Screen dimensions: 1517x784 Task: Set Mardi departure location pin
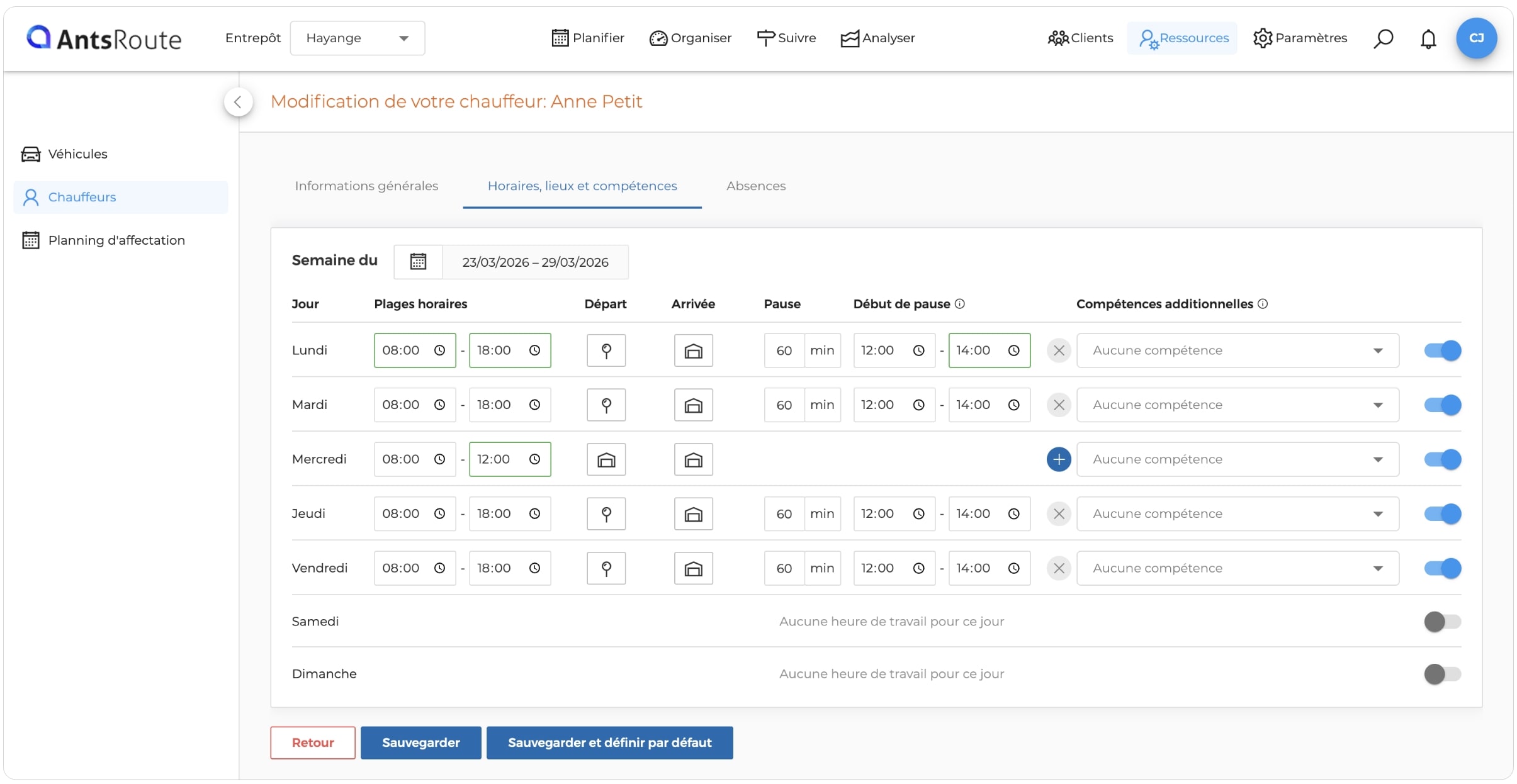[x=606, y=405]
